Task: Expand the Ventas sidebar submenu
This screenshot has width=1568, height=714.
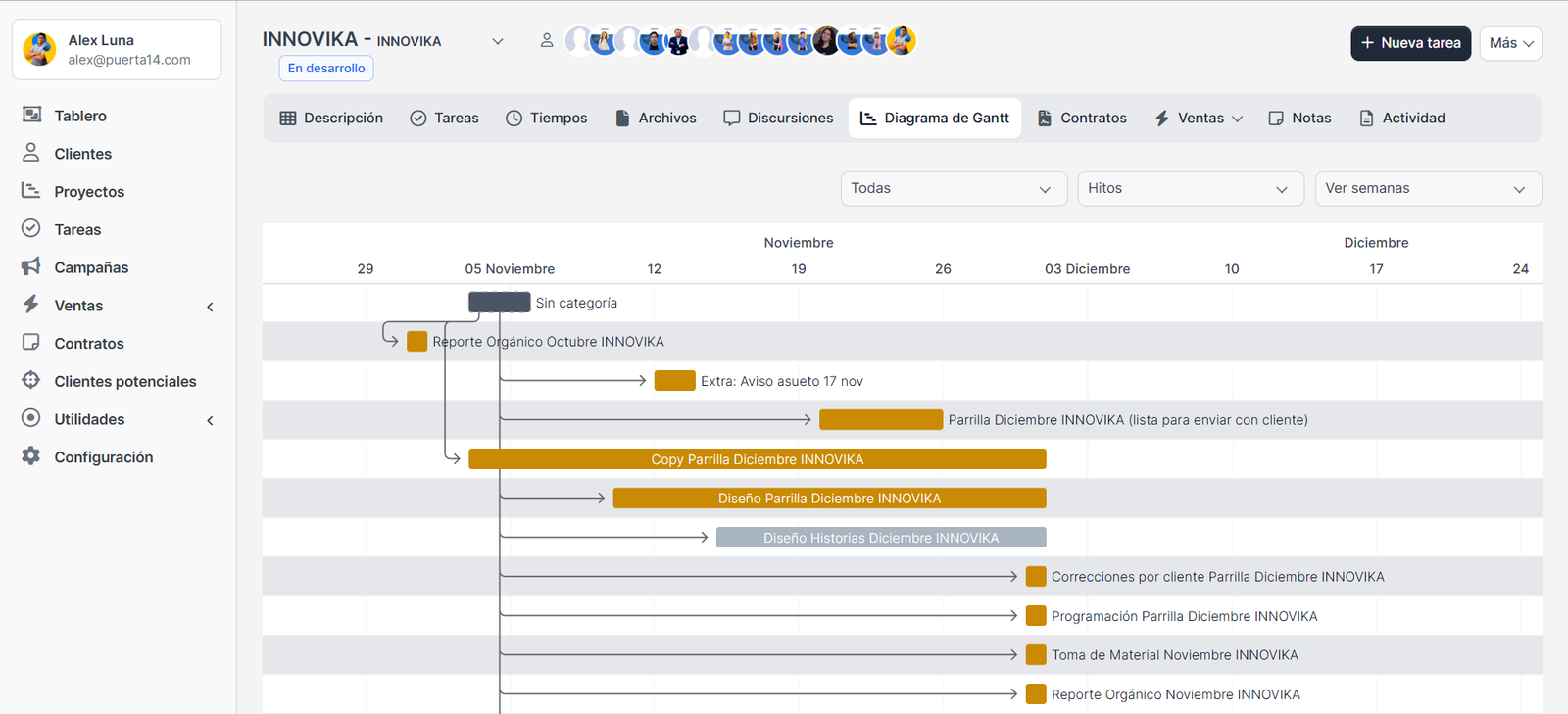Action: (x=210, y=307)
